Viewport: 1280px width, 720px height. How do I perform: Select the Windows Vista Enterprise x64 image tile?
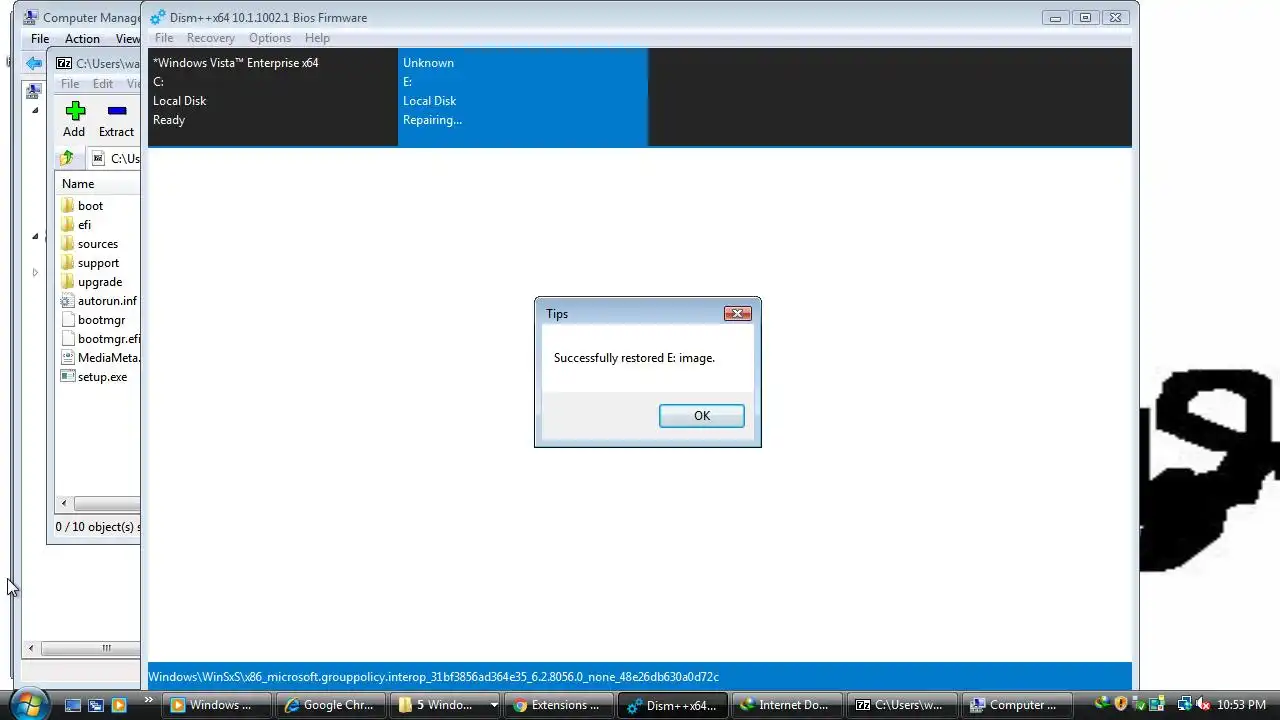273,97
